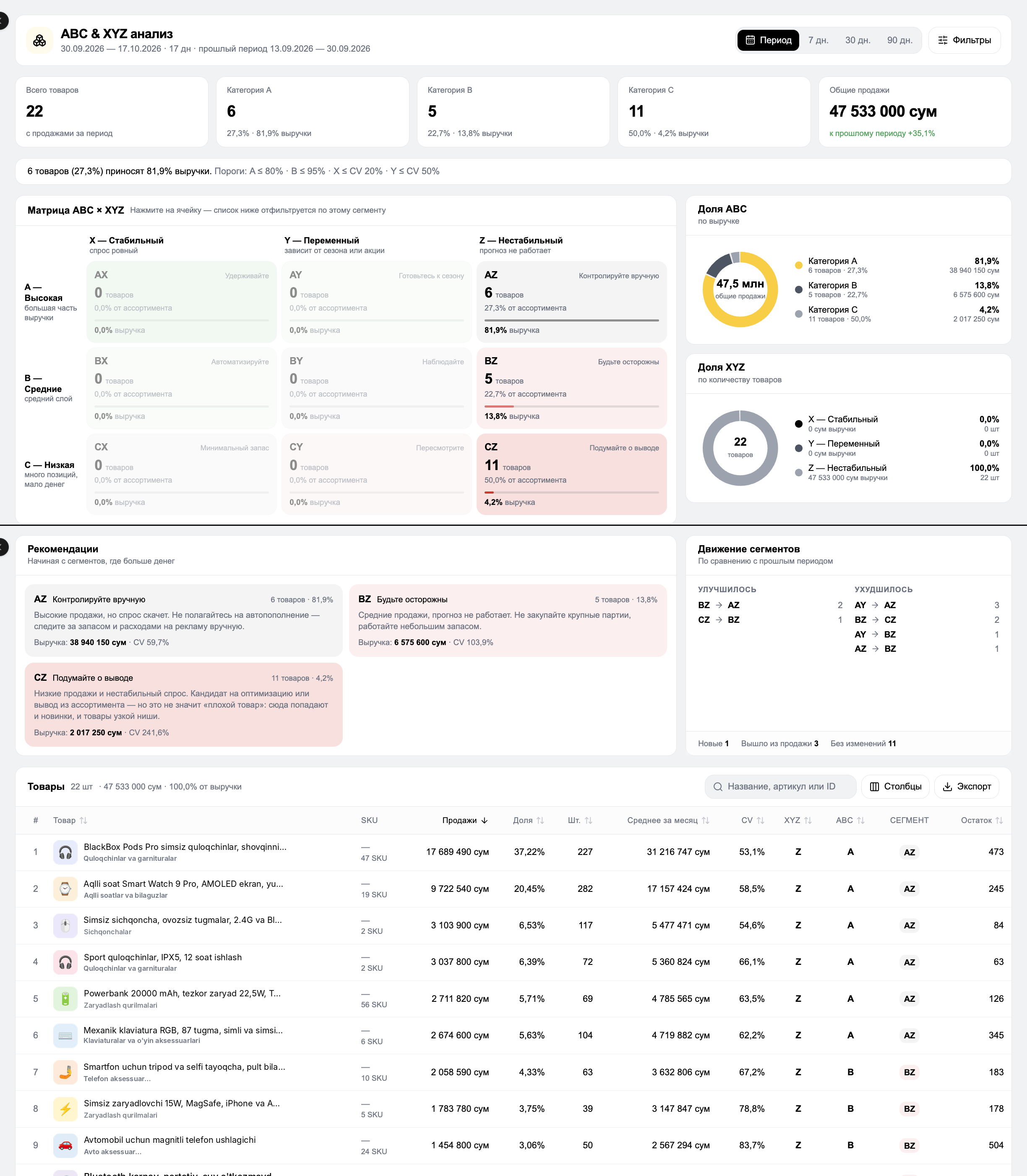Open the CZ Подумайте о выводе recommendation card
The image size is (1027, 1176).
point(183,705)
